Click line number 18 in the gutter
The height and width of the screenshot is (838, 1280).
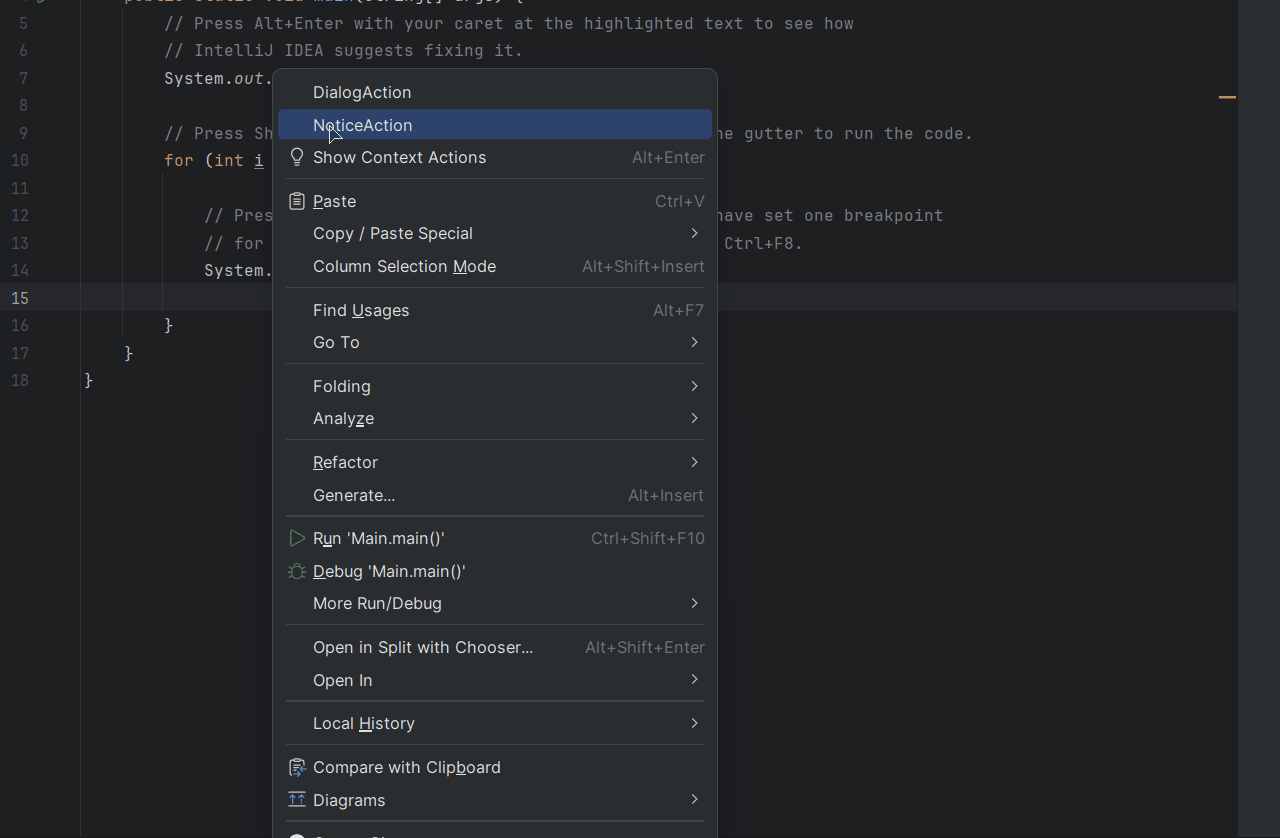tap(20, 380)
